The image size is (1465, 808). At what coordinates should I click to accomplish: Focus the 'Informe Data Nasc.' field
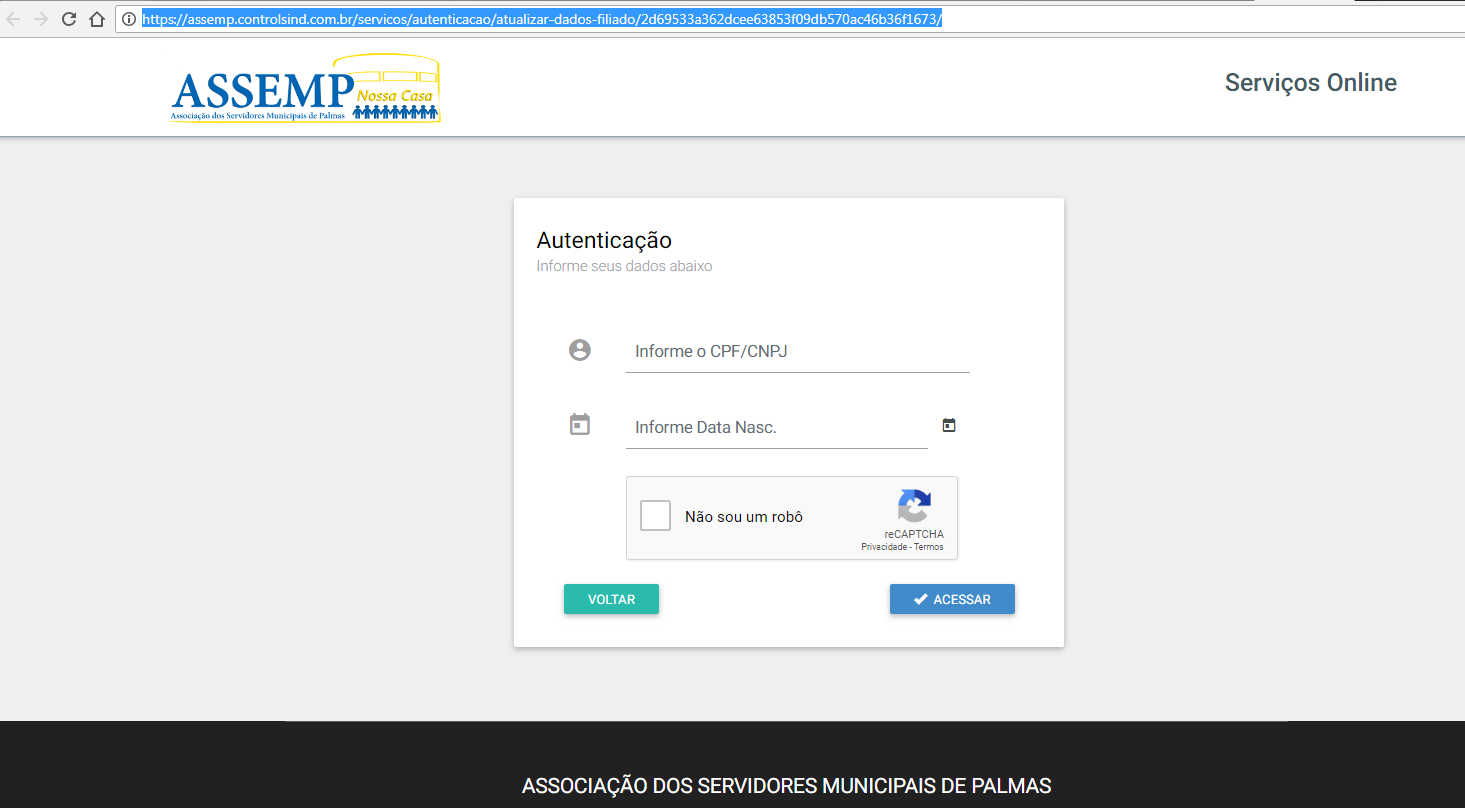tap(776, 428)
